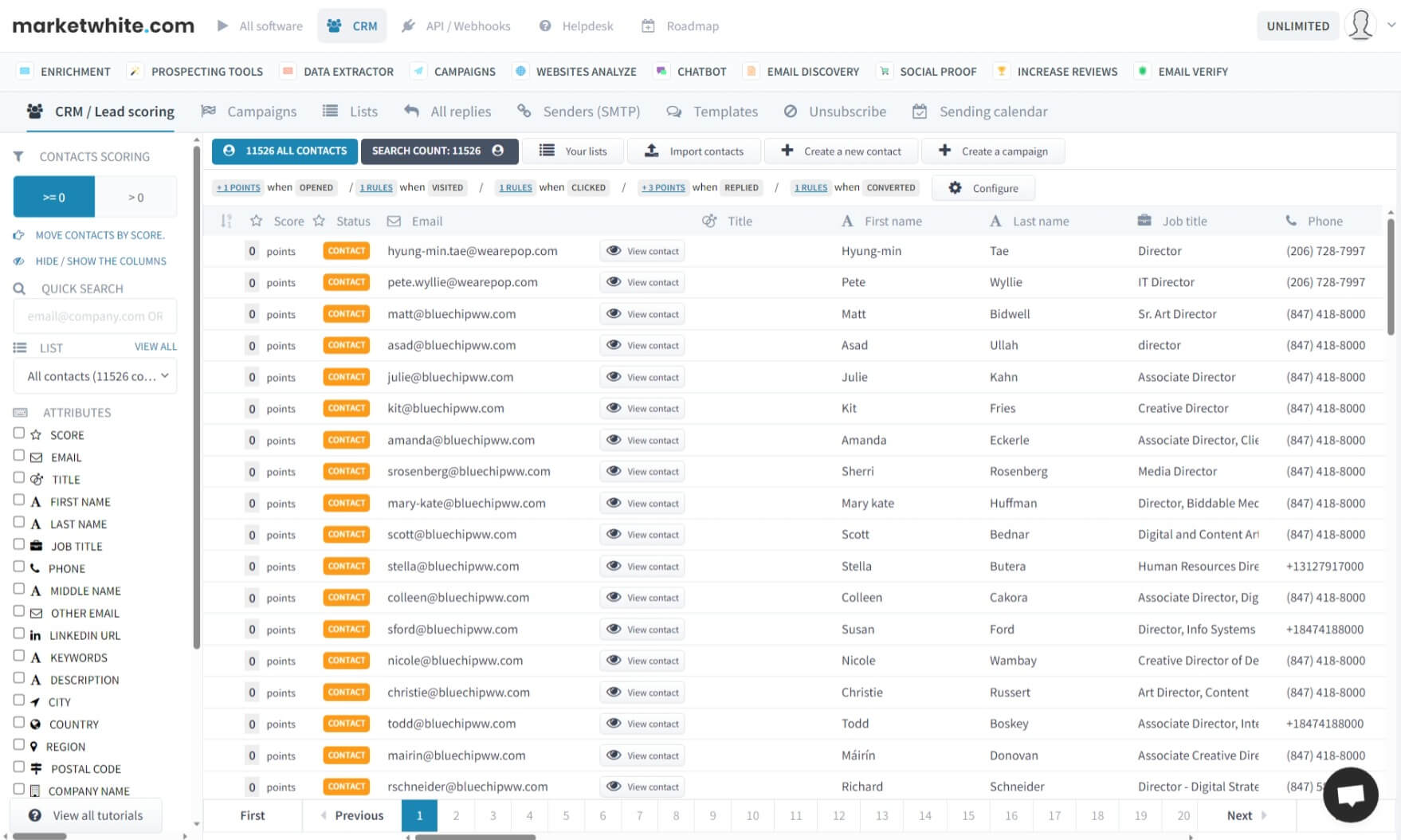The width and height of the screenshot is (1401, 840).
Task: Type in the quick search email field
Action: (95, 316)
